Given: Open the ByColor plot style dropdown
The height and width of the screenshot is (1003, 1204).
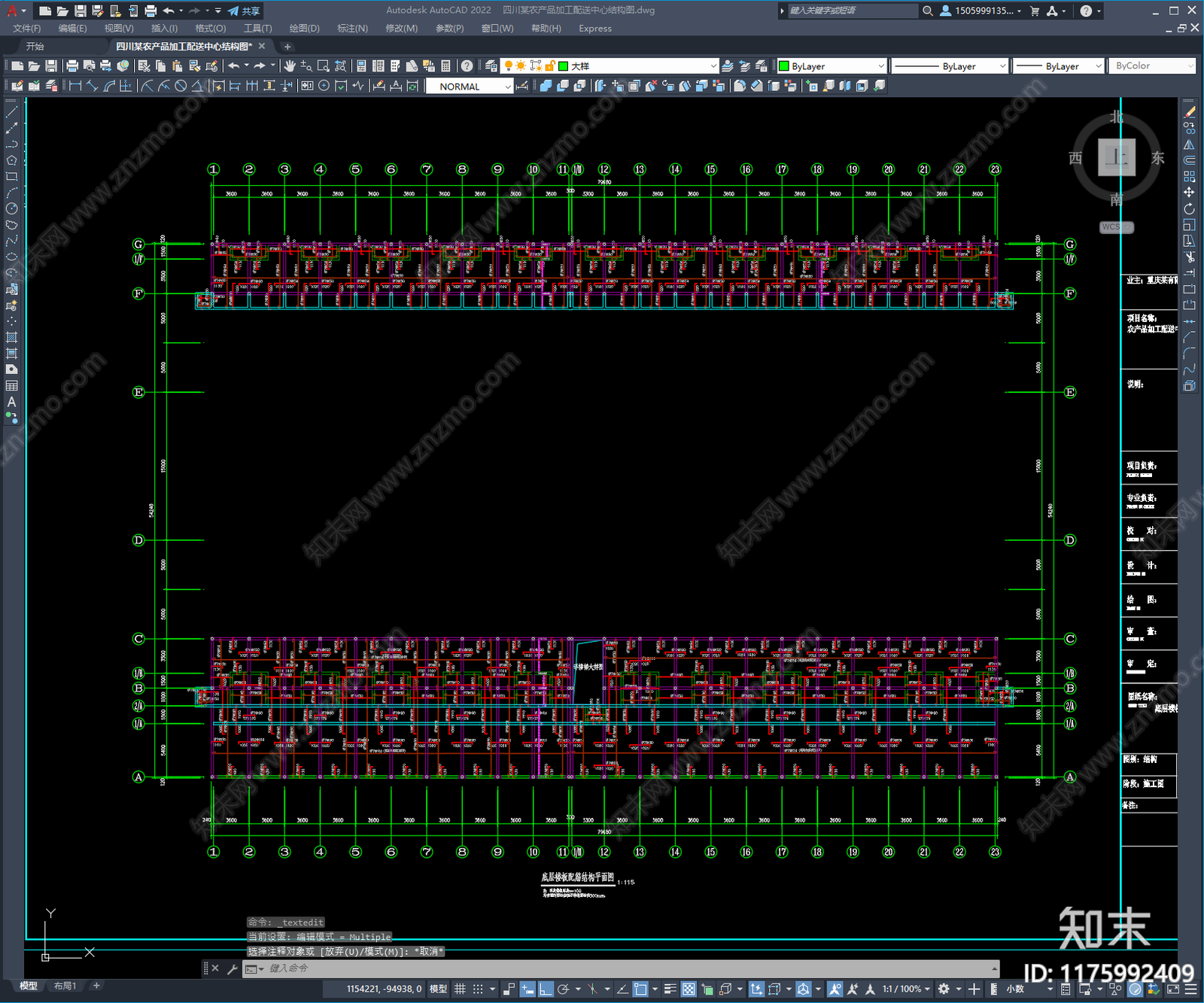Looking at the screenshot, I should click(1152, 66).
